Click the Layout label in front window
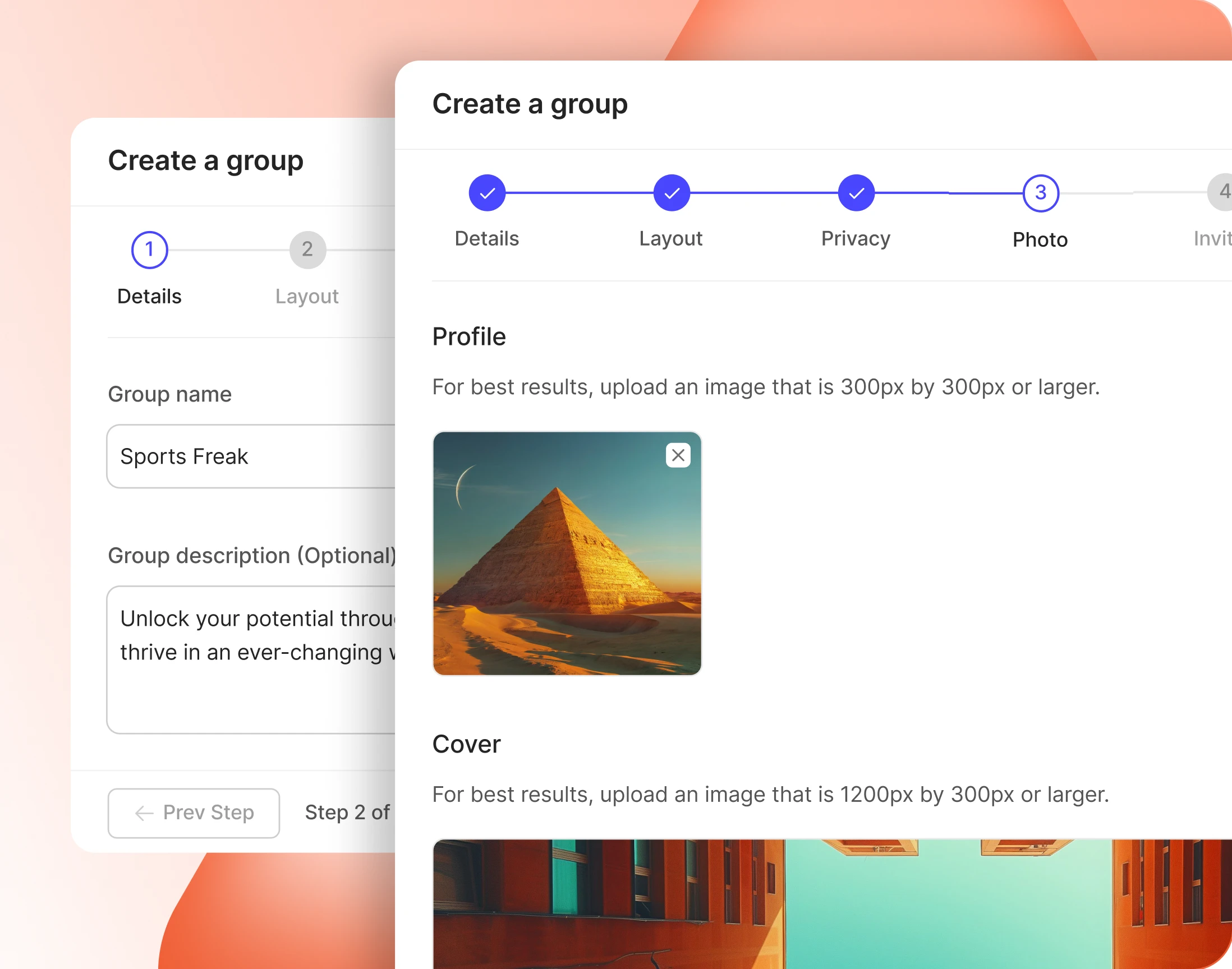 click(671, 238)
